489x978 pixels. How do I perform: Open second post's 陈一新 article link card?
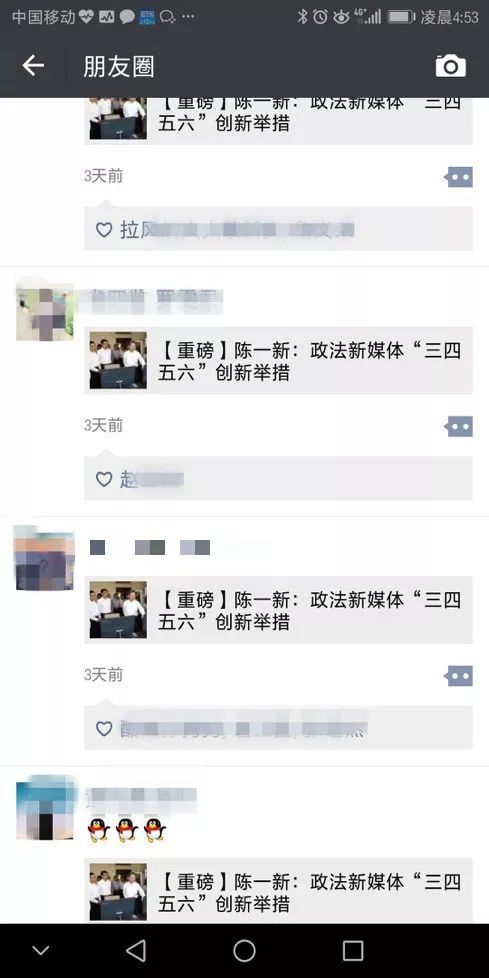click(x=278, y=361)
